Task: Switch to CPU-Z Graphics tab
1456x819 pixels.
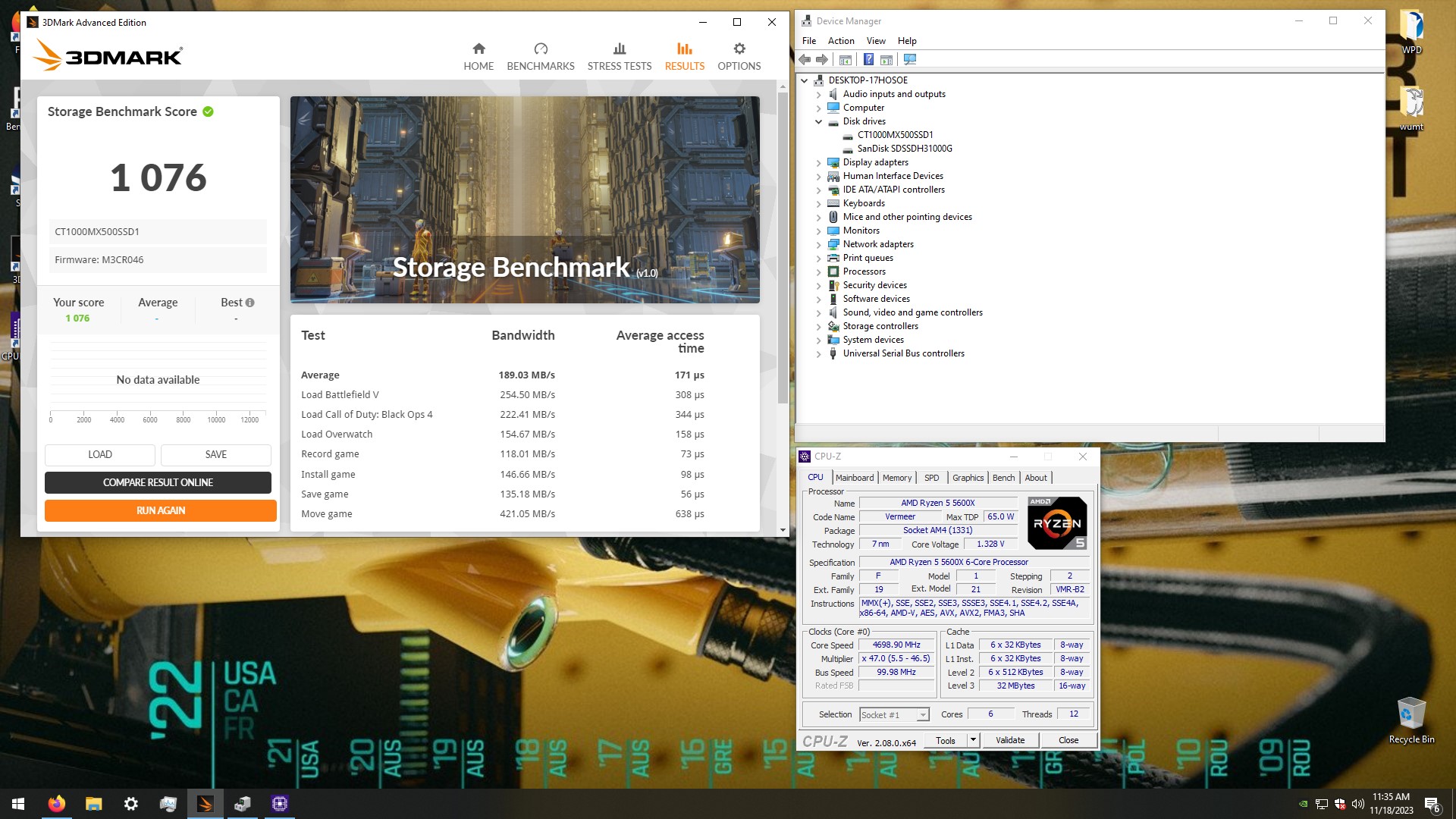Action: (x=968, y=478)
